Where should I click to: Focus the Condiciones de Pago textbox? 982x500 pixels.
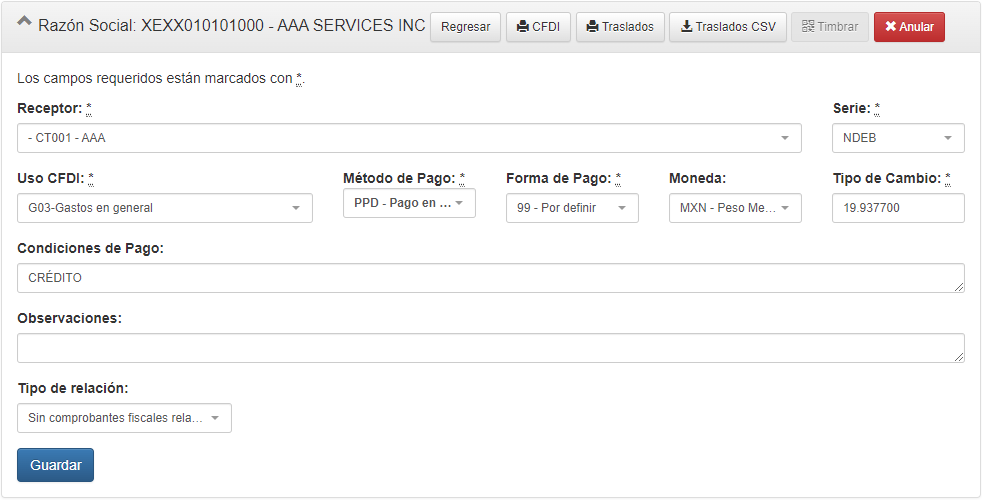pos(490,278)
